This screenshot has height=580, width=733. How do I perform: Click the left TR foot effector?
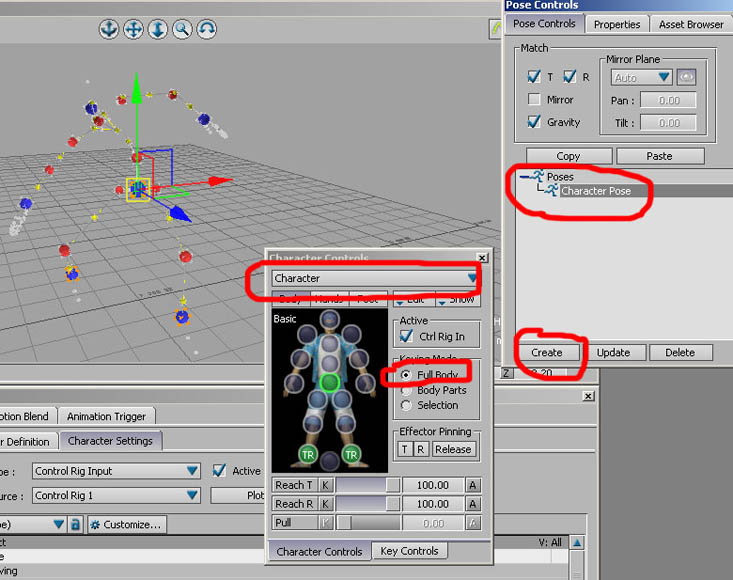[307, 454]
